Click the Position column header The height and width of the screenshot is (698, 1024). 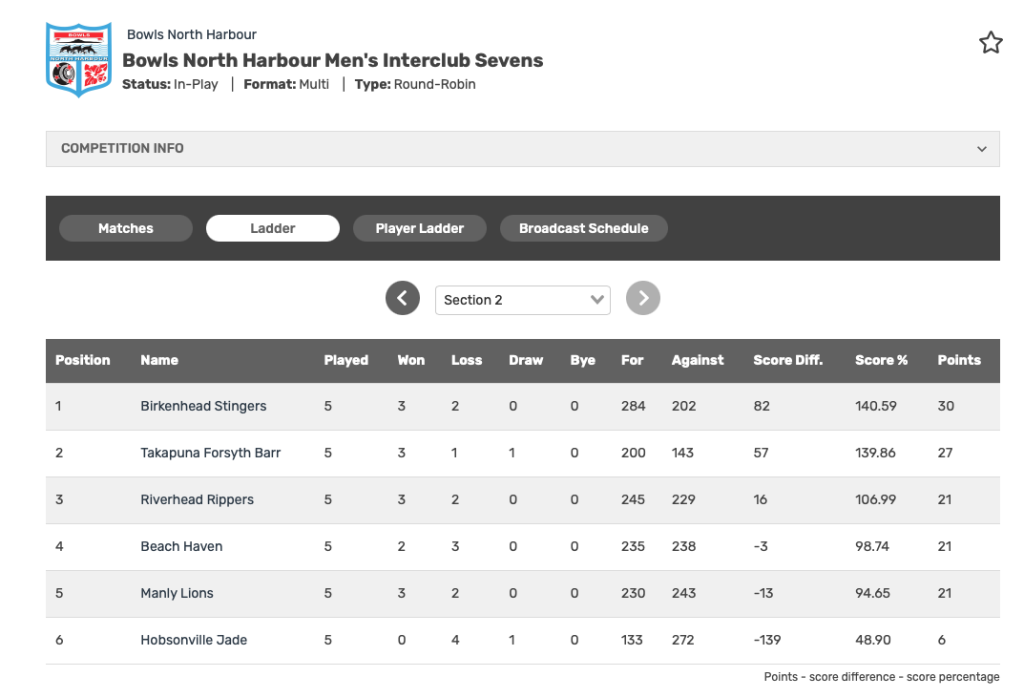[82, 360]
